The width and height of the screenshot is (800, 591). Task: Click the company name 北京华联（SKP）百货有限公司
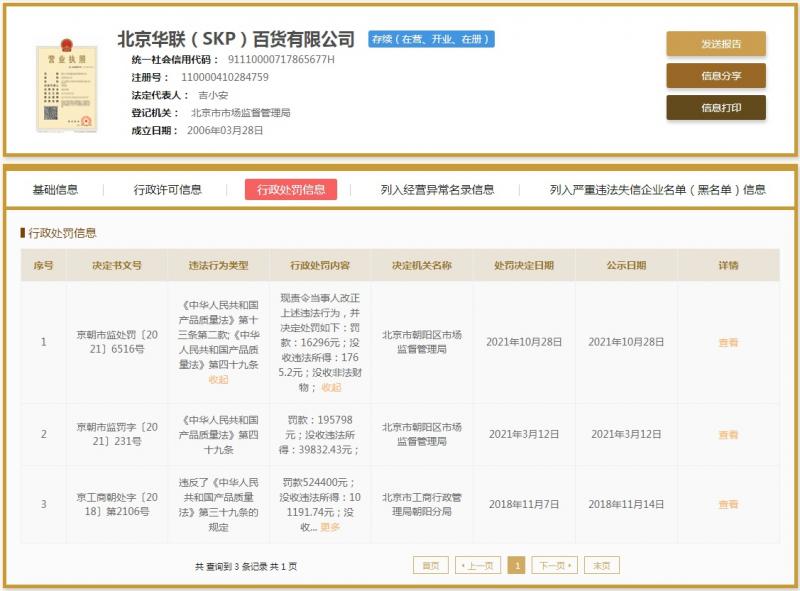(236, 39)
